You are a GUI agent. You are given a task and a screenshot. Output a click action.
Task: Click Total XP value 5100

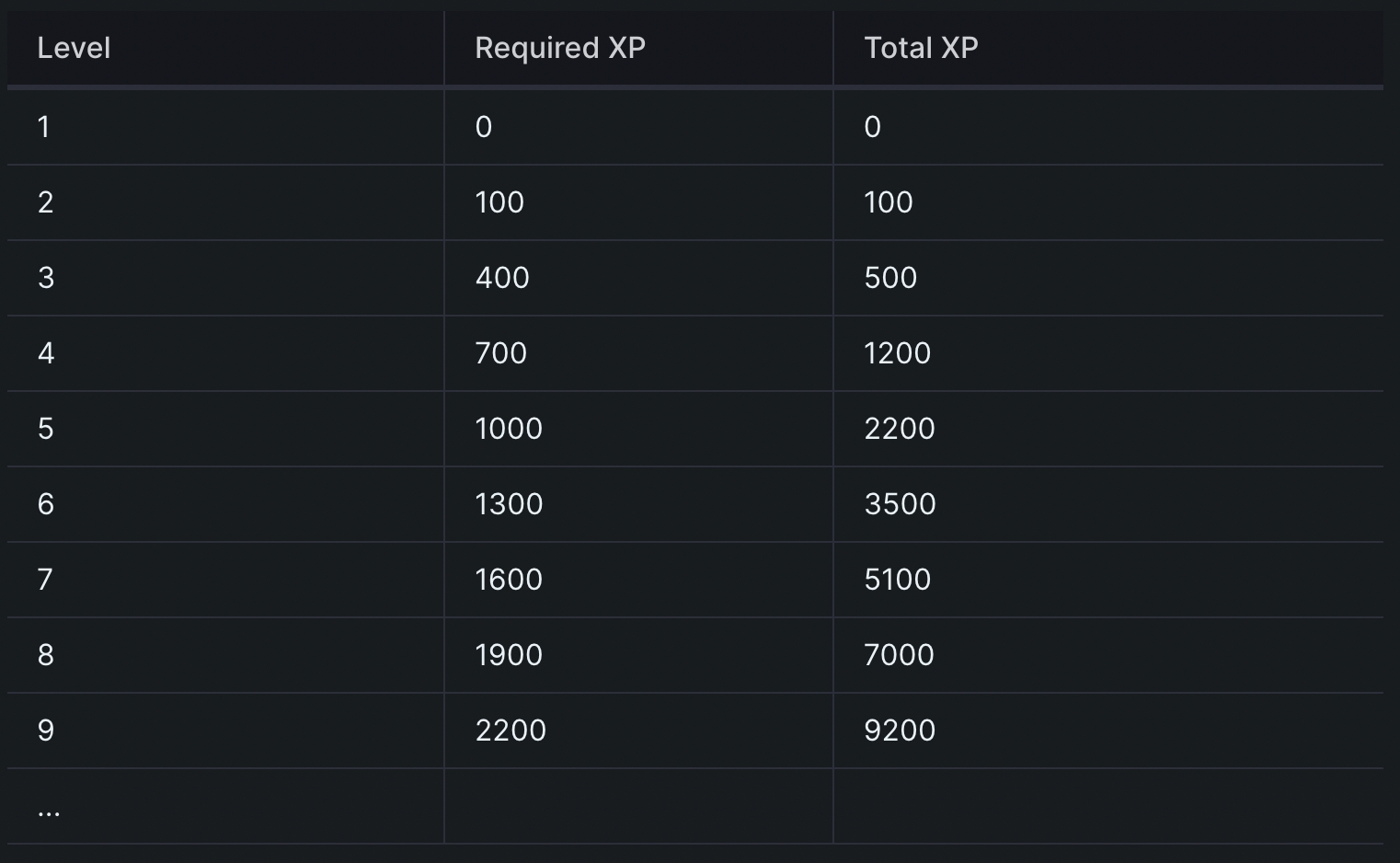[x=898, y=580]
